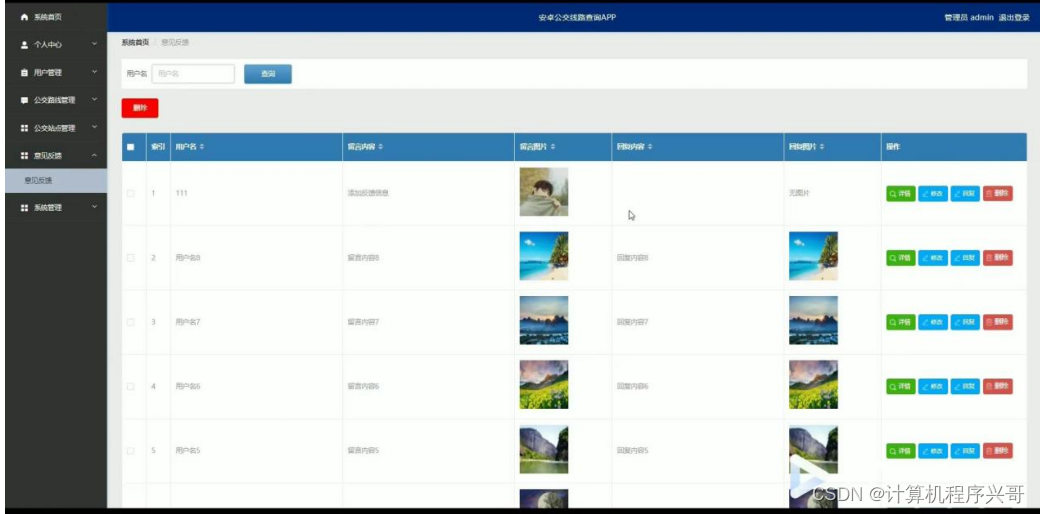1040x514 pixels.
Task: Open the lake sunset message image in 用户名7 row
Action: tap(544, 320)
